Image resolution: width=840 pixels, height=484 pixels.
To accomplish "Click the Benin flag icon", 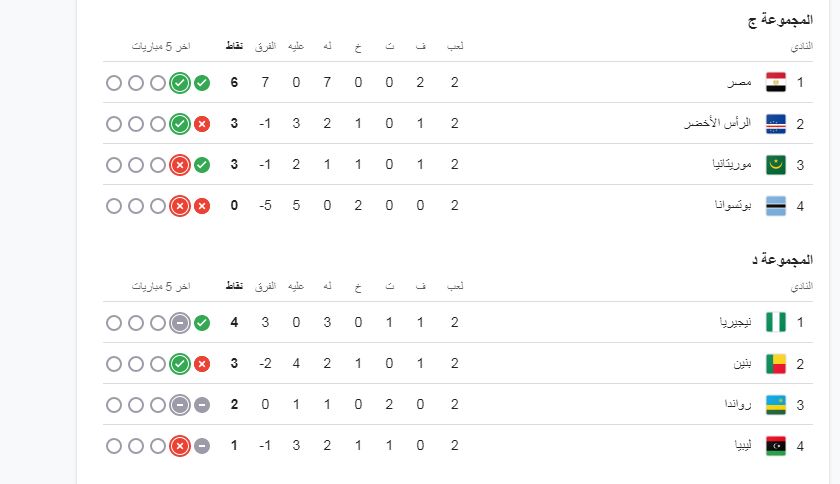I will tap(775, 363).
